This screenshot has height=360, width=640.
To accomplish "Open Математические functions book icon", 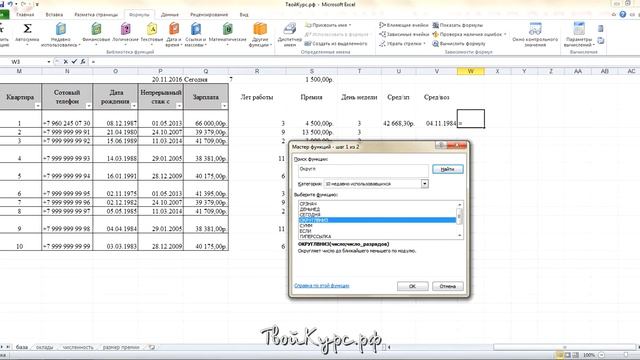I will click(228, 29).
